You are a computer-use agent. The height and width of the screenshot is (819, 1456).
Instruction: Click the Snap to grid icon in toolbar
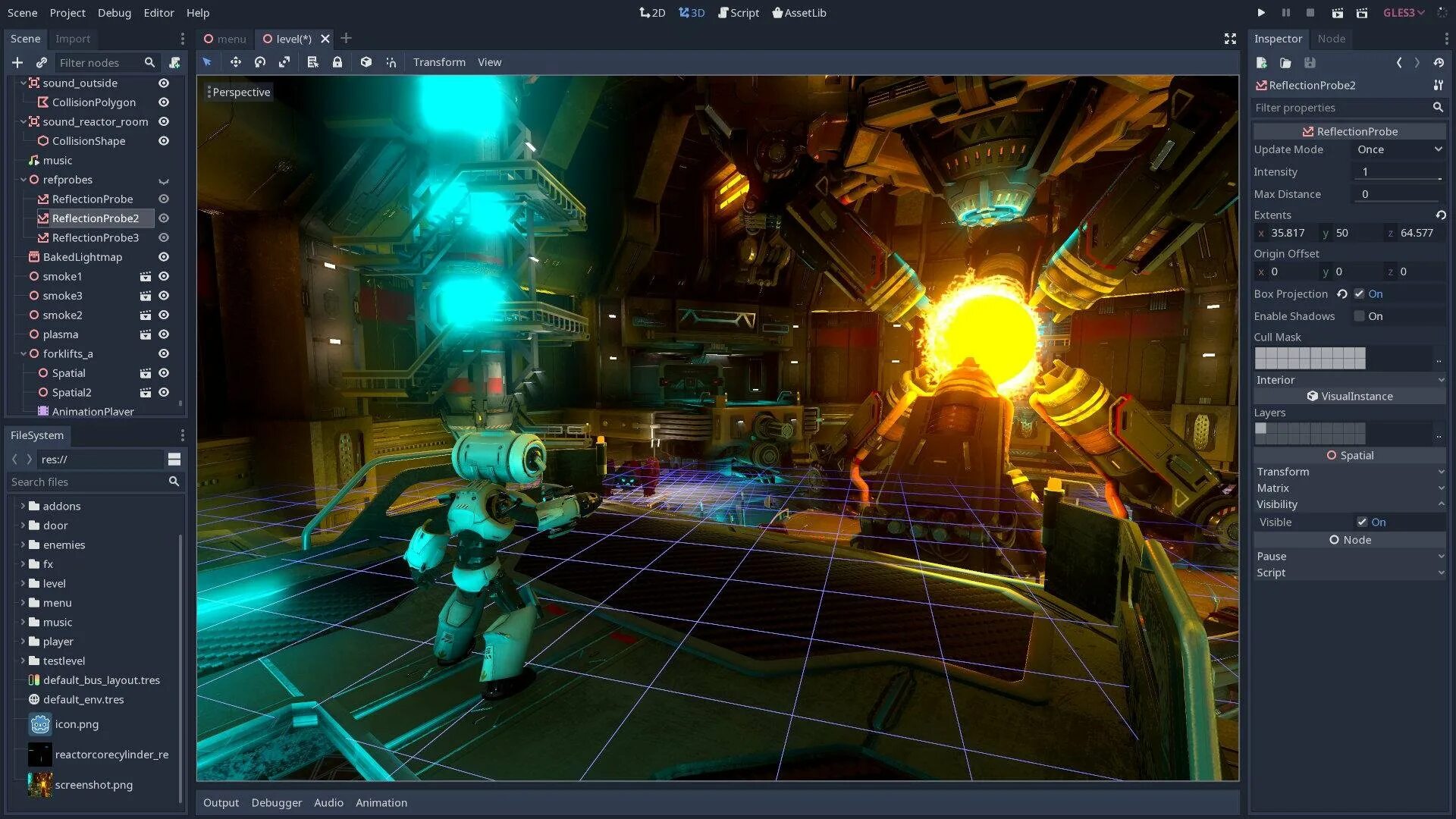pyautogui.click(x=391, y=62)
